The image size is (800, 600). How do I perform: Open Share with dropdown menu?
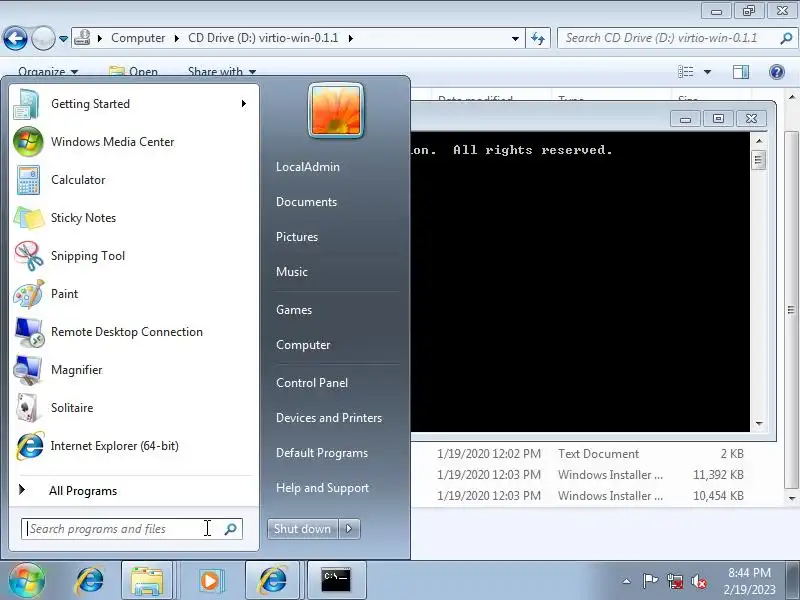(221, 72)
